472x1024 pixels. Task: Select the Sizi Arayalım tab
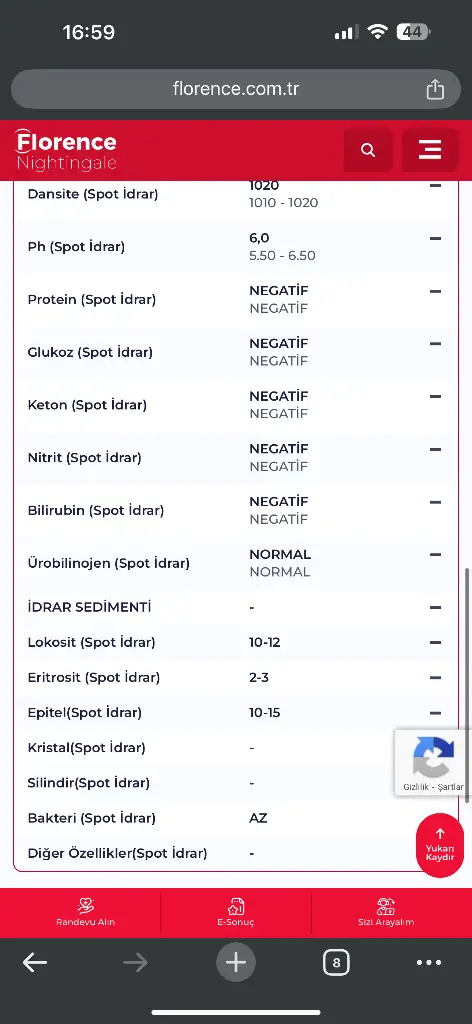pyautogui.click(x=386, y=912)
